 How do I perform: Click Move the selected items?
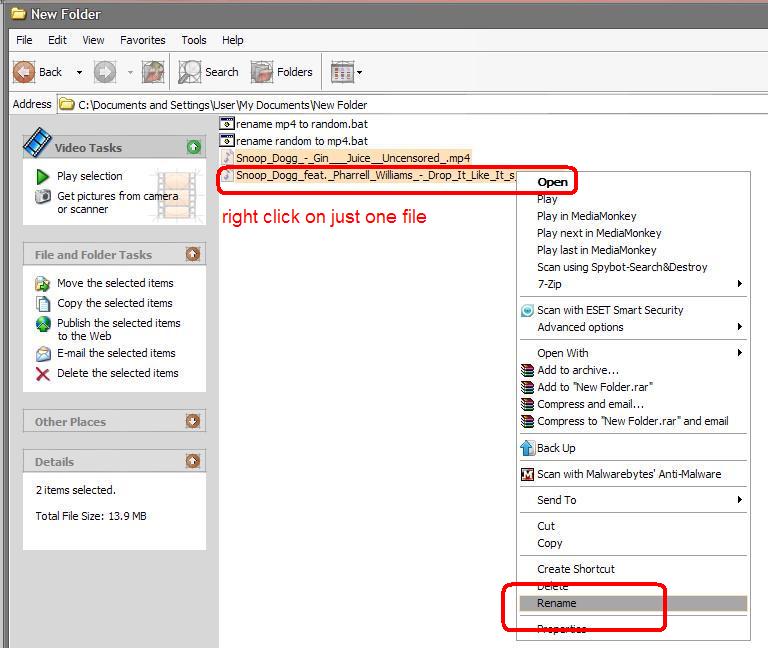point(115,283)
